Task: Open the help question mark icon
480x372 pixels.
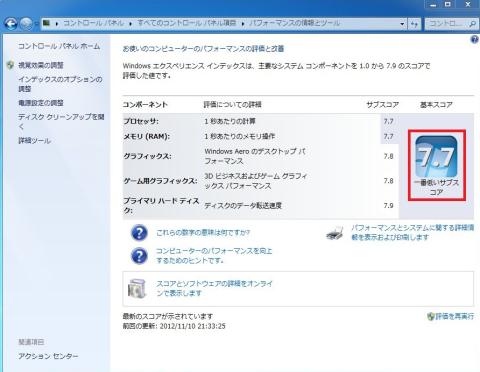Action: 474,40
